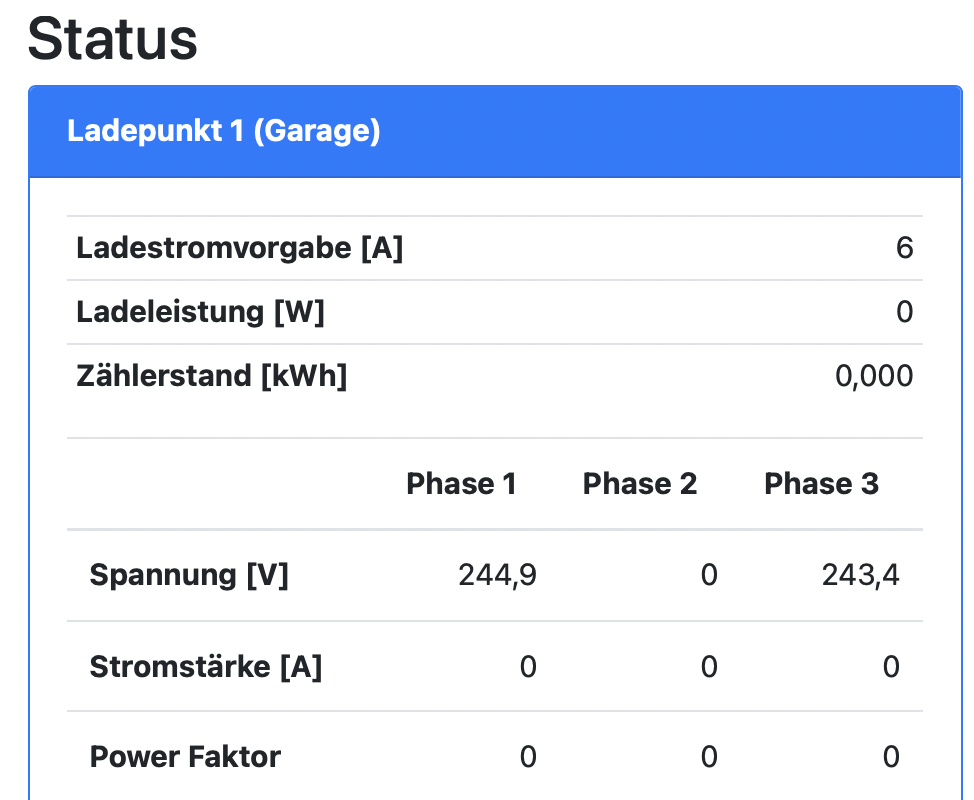
Task: Select the Ladepunkt 1 (Garage) card header
Action: tap(223, 131)
